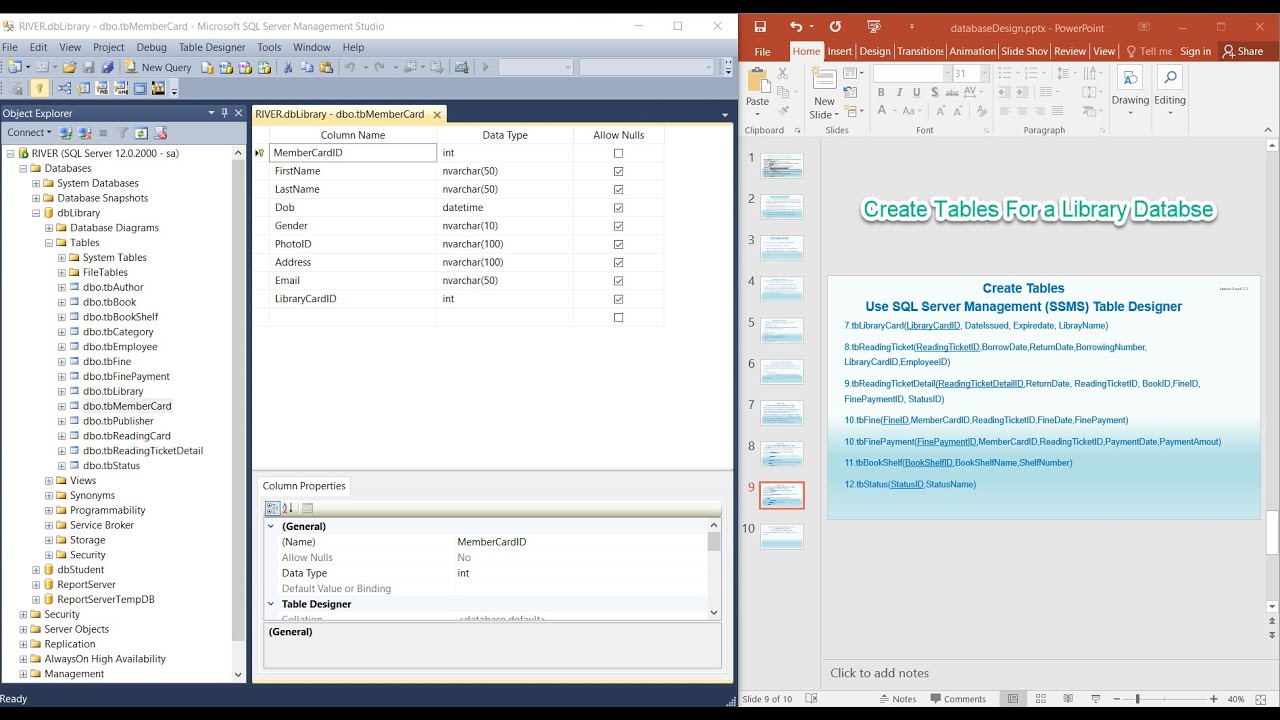The width and height of the screenshot is (1280, 720).
Task: Click the Start From Beginning slideshow icon in PowerPoint
Action: point(874,26)
